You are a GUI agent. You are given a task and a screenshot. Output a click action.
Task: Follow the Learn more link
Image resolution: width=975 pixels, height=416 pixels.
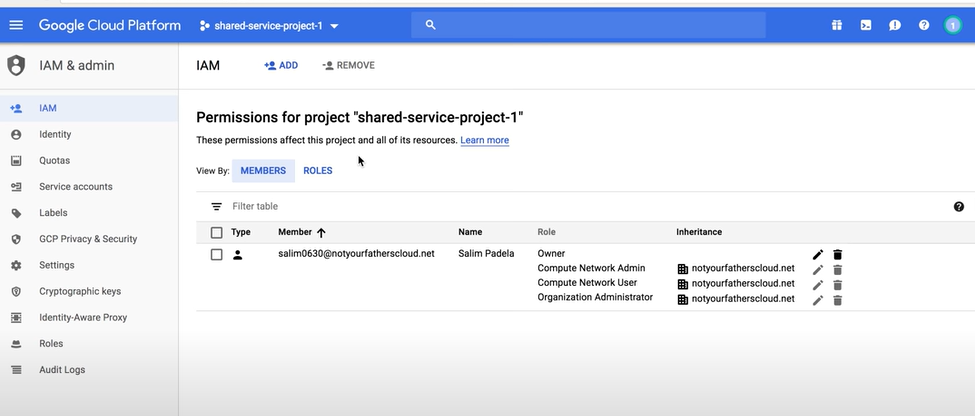pos(484,141)
